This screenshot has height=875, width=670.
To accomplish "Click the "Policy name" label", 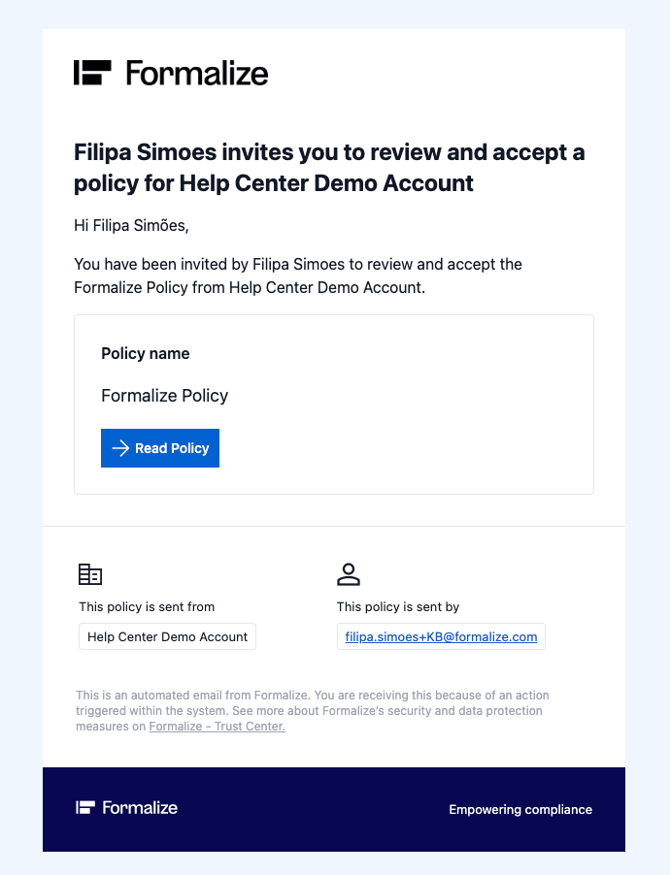I will (x=145, y=354).
